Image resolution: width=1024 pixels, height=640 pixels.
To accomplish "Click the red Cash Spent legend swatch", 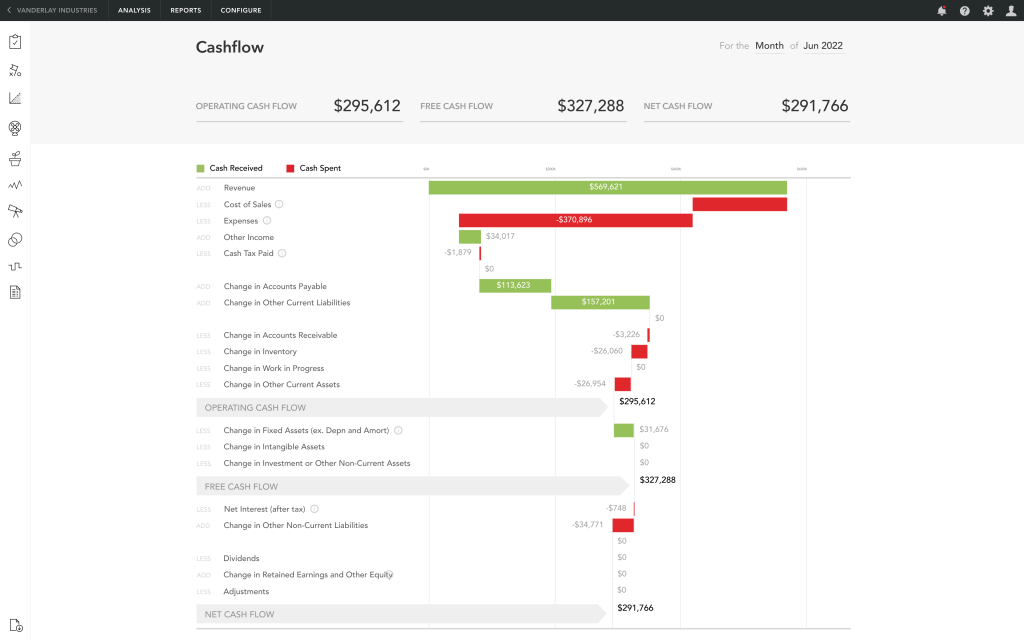I will tap(290, 168).
